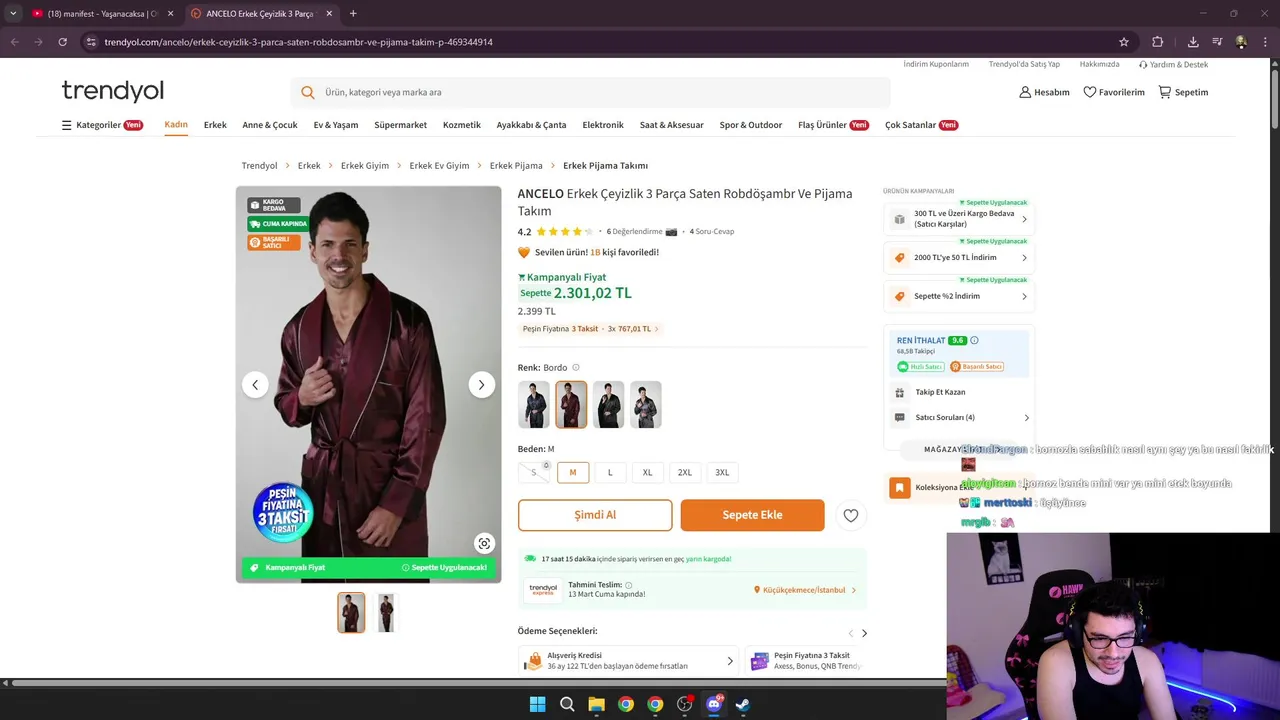Expand Sepette %2 İndirim campaign

959,296
